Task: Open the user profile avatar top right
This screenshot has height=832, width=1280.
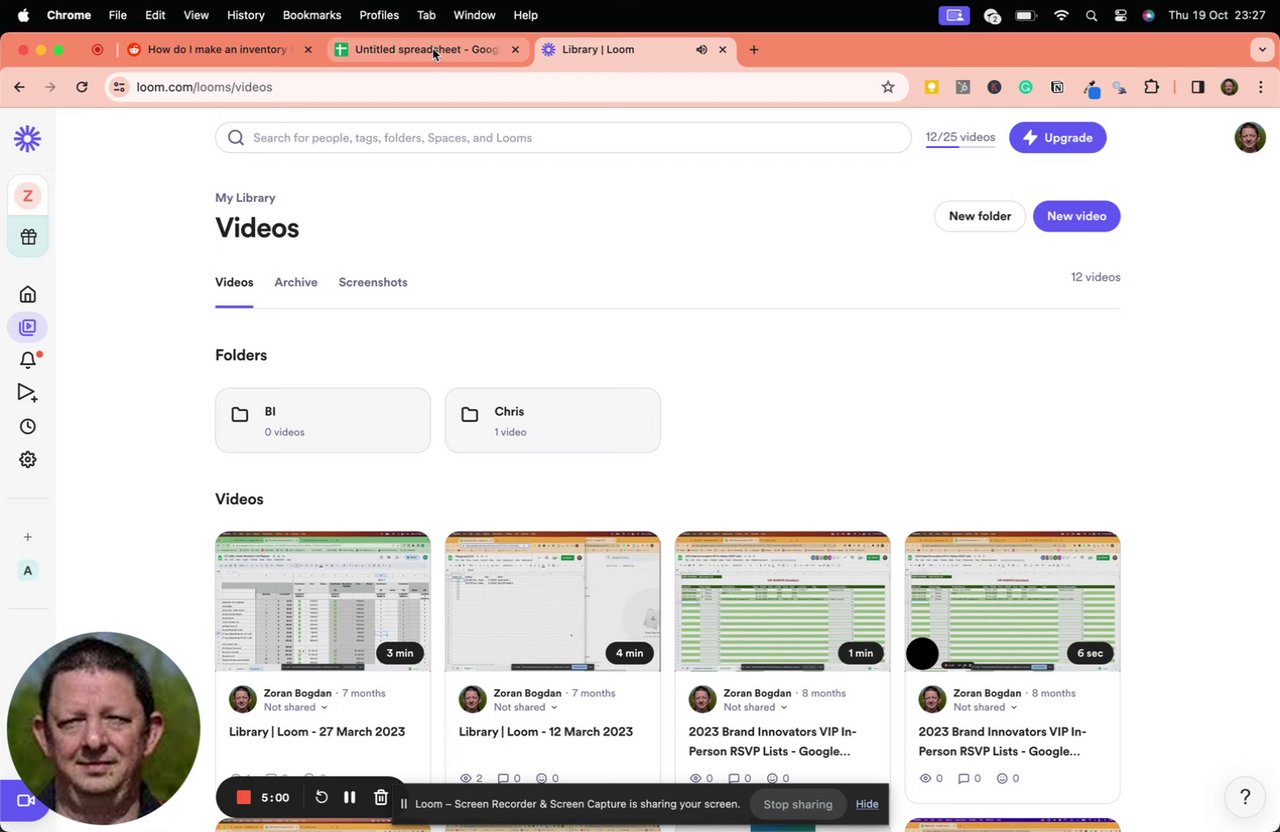Action: coord(1250,137)
